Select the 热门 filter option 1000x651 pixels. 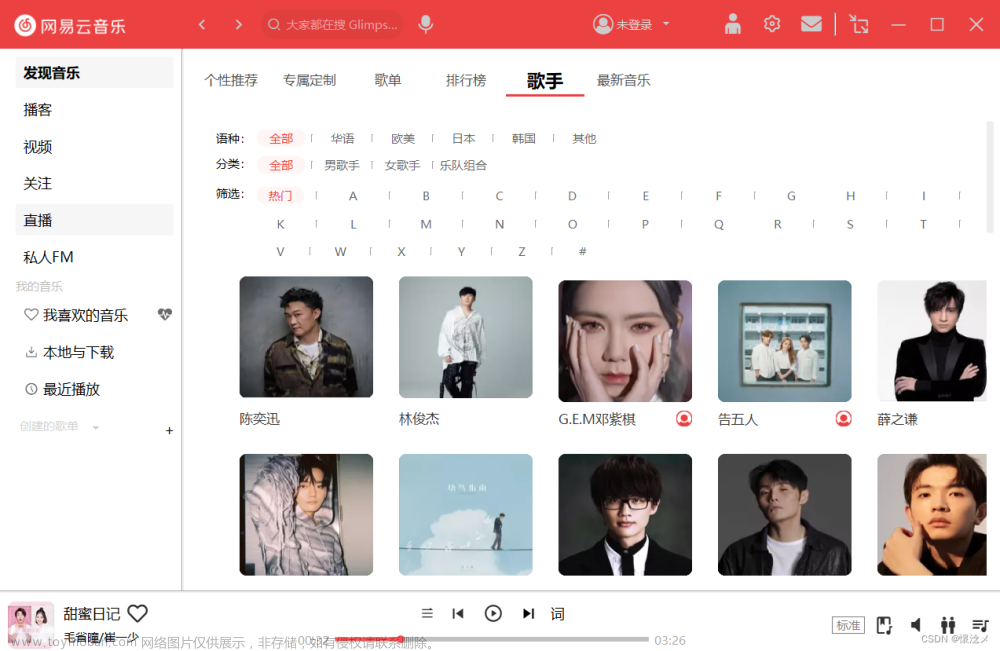point(280,195)
